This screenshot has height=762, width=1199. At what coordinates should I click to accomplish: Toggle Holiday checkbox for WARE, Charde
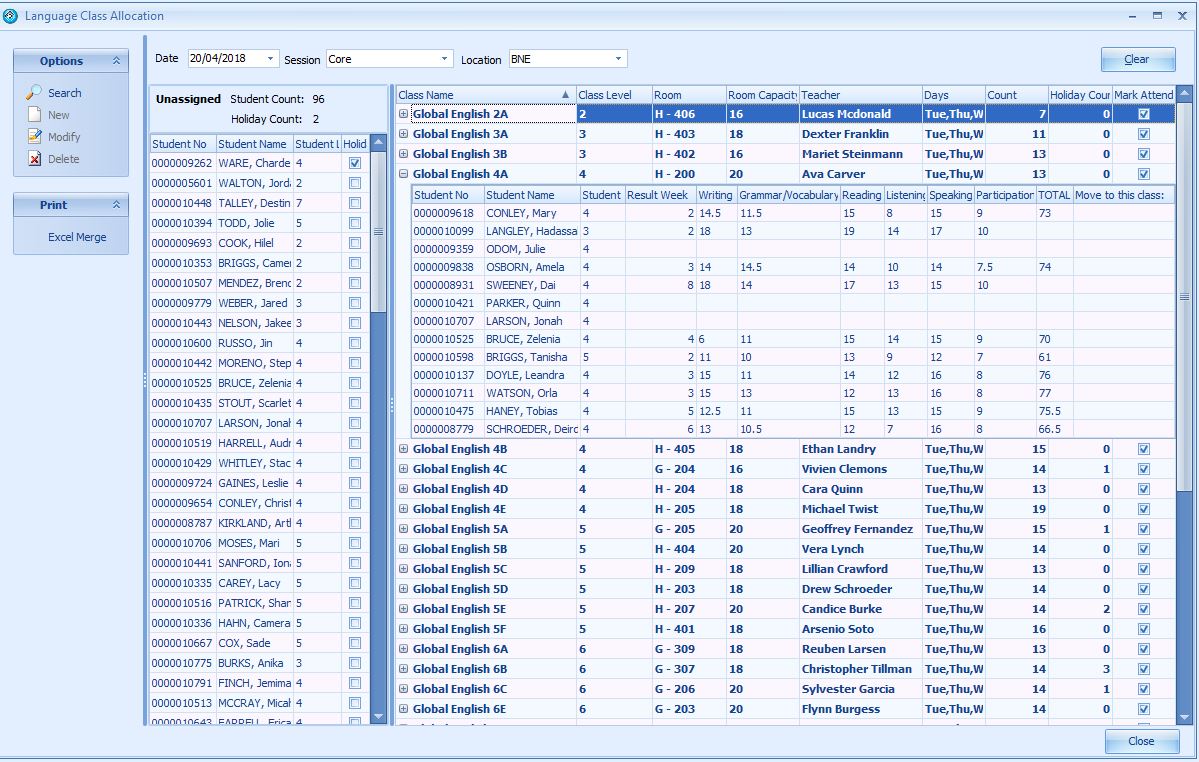point(355,163)
